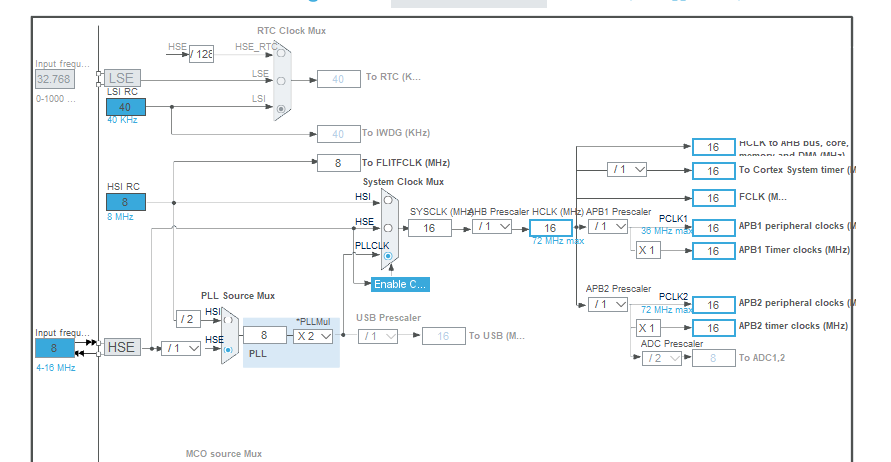The width and height of the screenshot is (891, 462).
Task: Click the To RTC output value box
Action: [x=339, y=79]
